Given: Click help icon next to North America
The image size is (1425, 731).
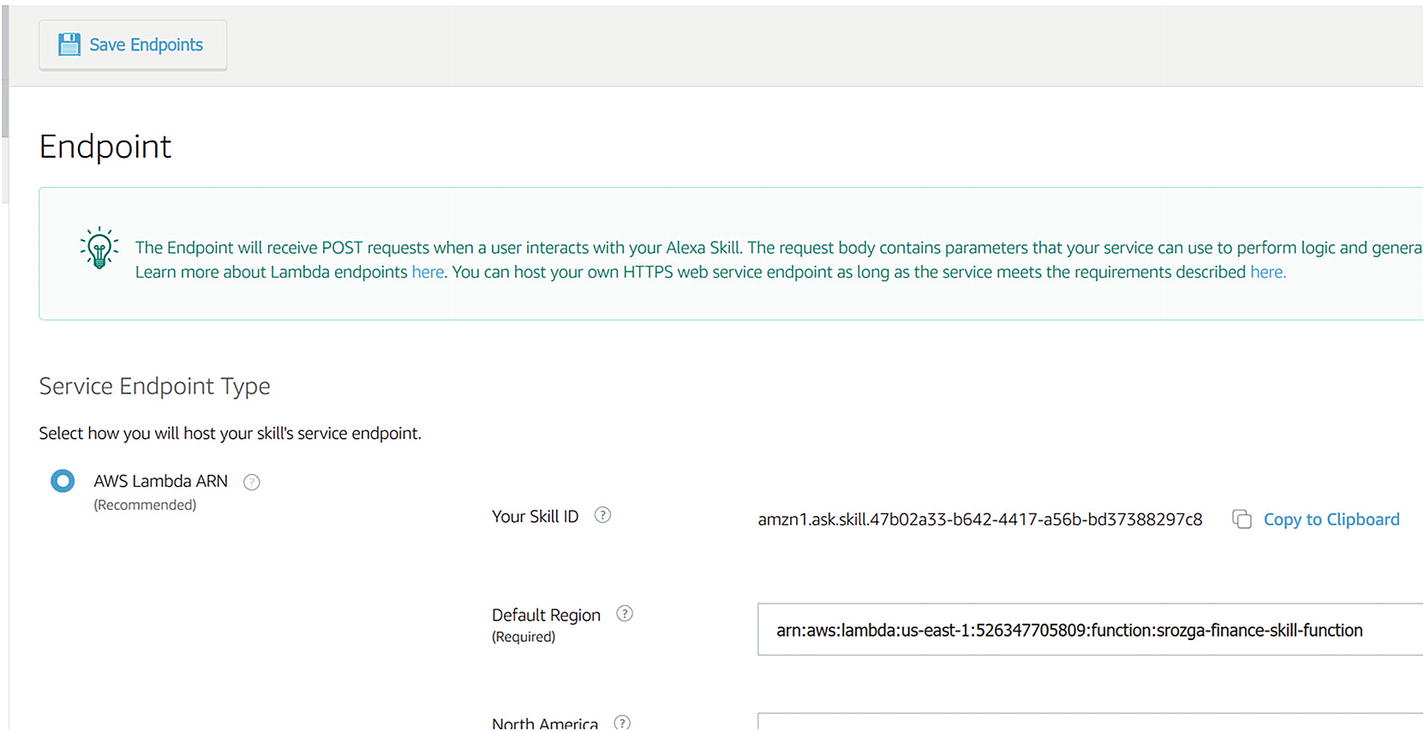Looking at the screenshot, I should click(x=622, y=722).
